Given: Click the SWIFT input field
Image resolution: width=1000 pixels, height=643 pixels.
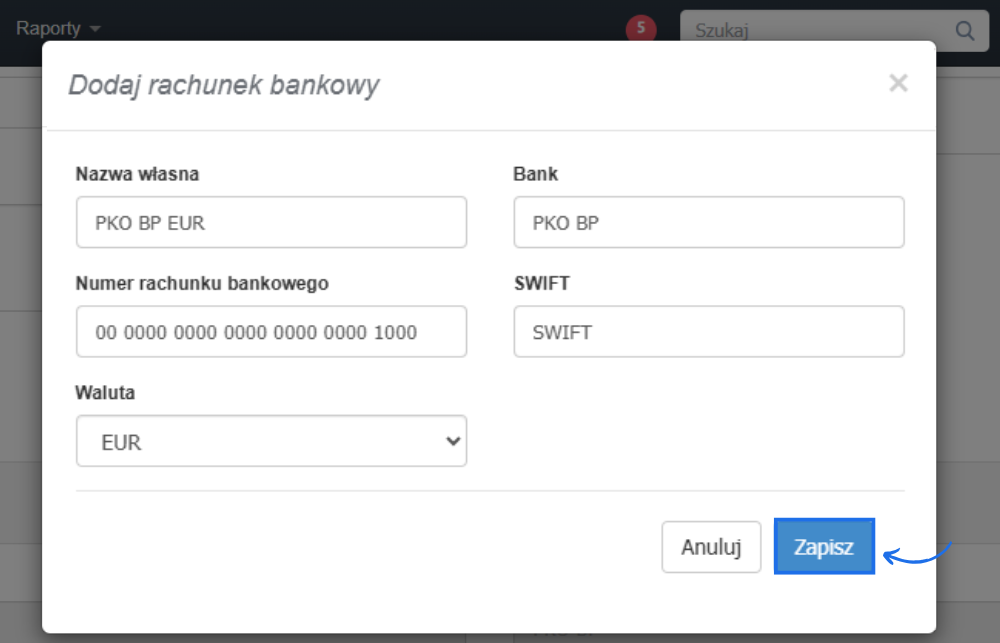Looking at the screenshot, I should 709,331.
